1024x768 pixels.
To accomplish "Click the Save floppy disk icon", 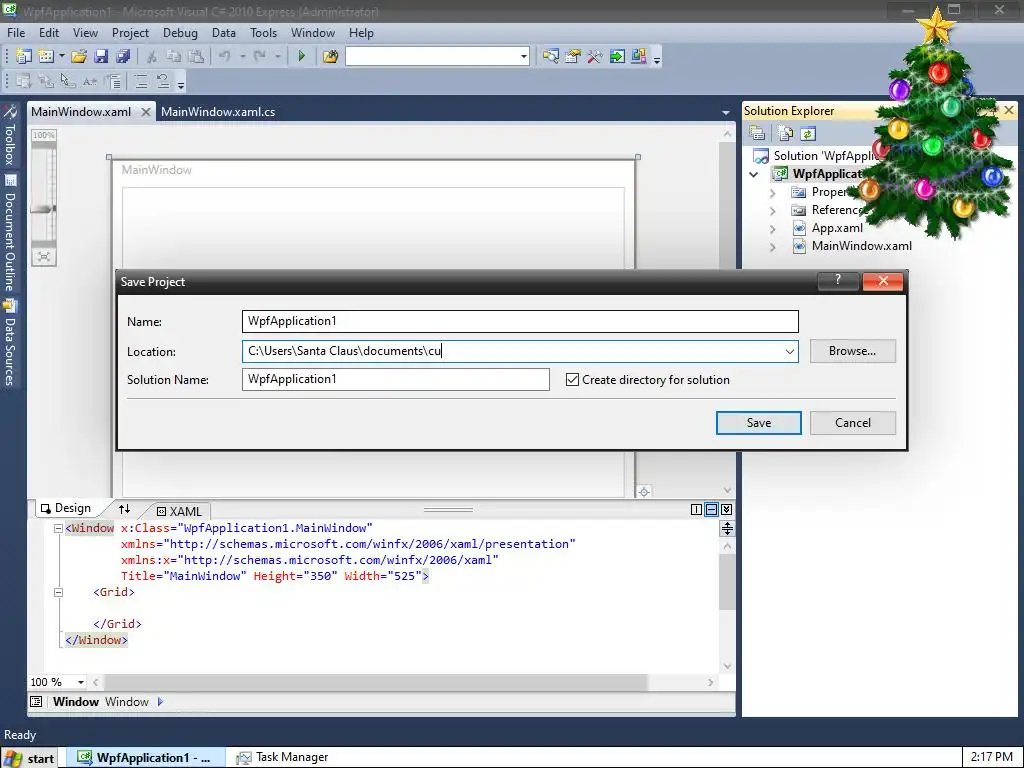I will click(101, 56).
